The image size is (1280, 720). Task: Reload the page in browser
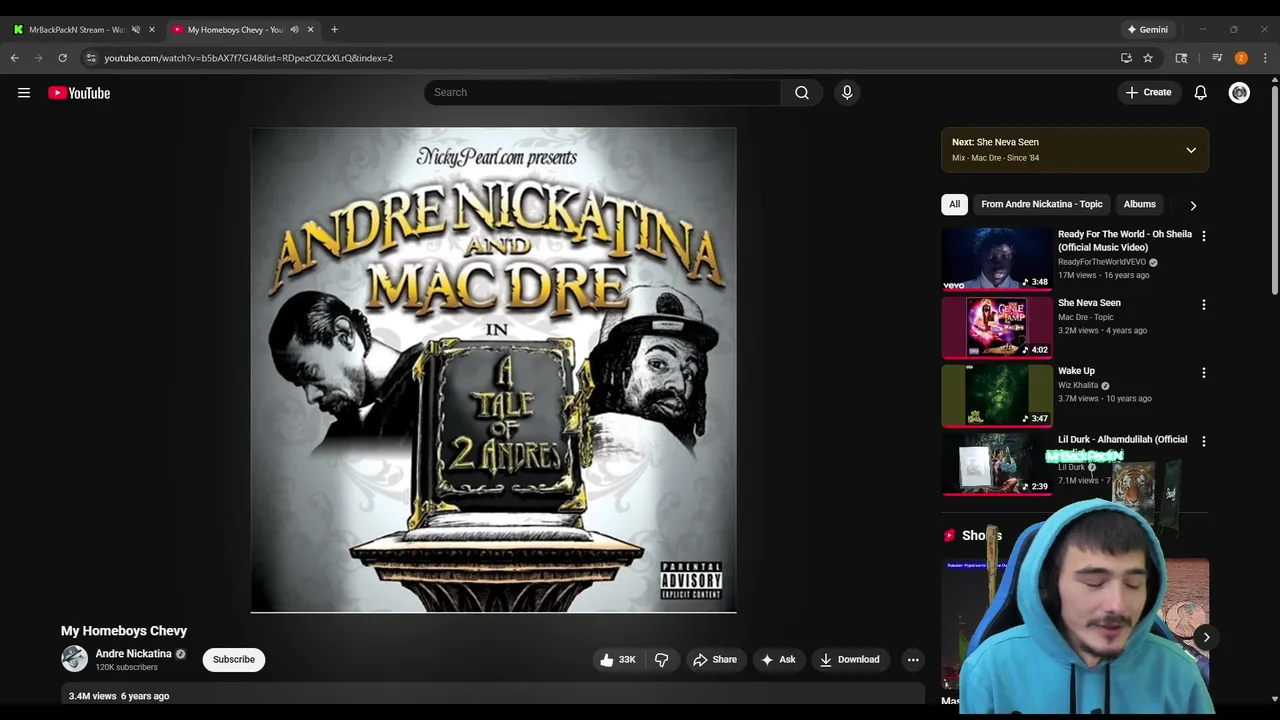click(x=62, y=58)
